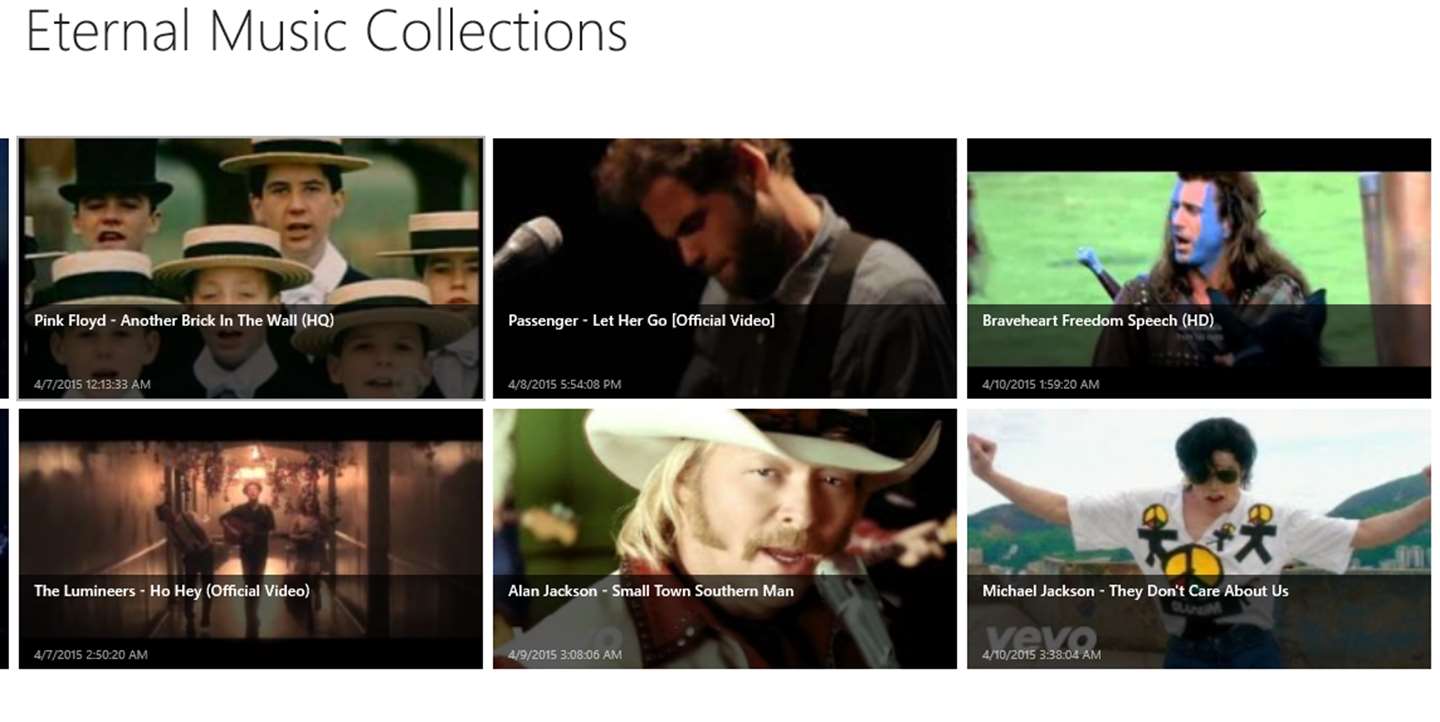Image resolution: width=1440 pixels, height=722 pixels.
Task: Click the timestamp "4/7/2015 12:13:33 AM"
Action: 92,385
